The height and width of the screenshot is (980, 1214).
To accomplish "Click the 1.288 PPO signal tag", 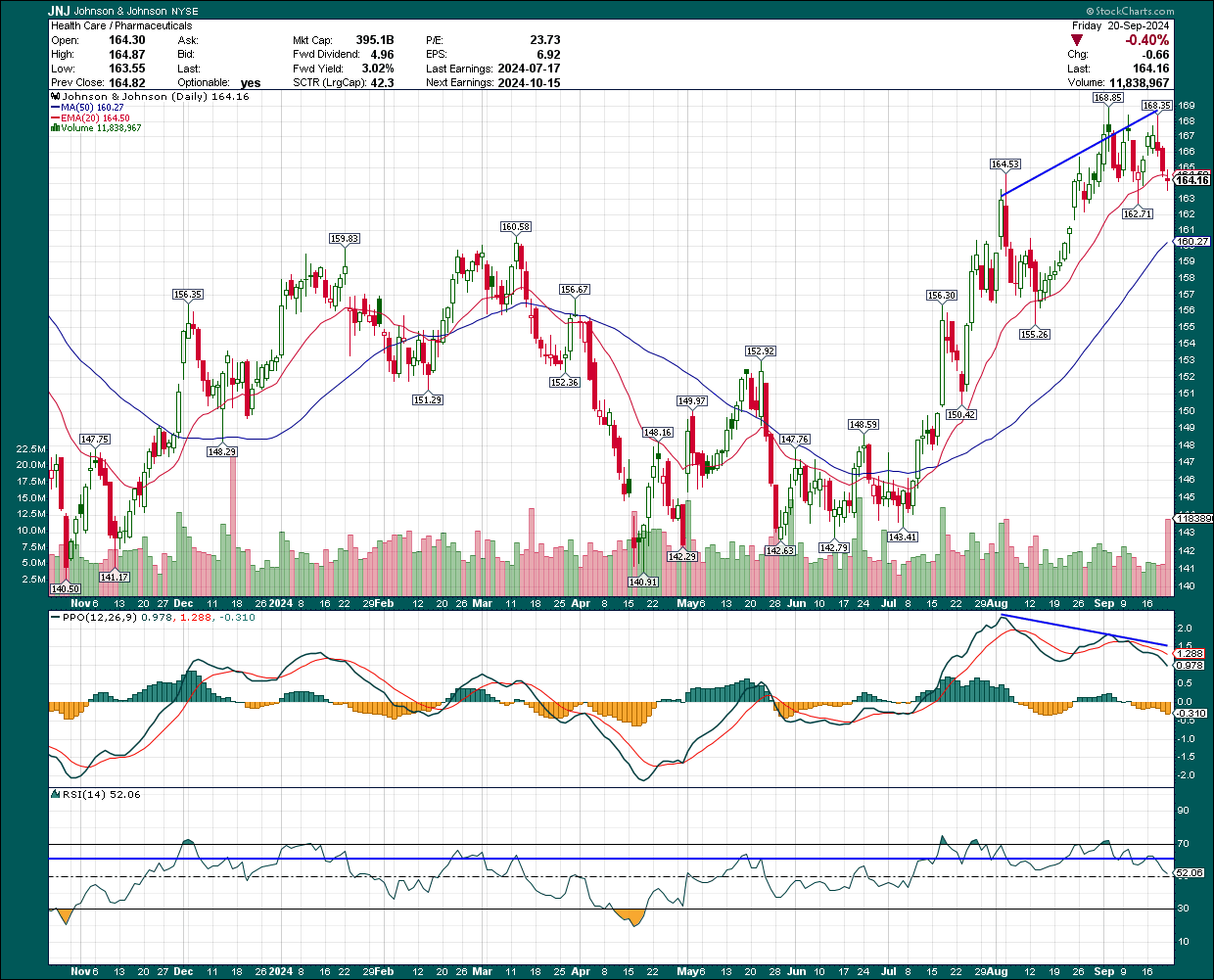I will point(1190,653).
